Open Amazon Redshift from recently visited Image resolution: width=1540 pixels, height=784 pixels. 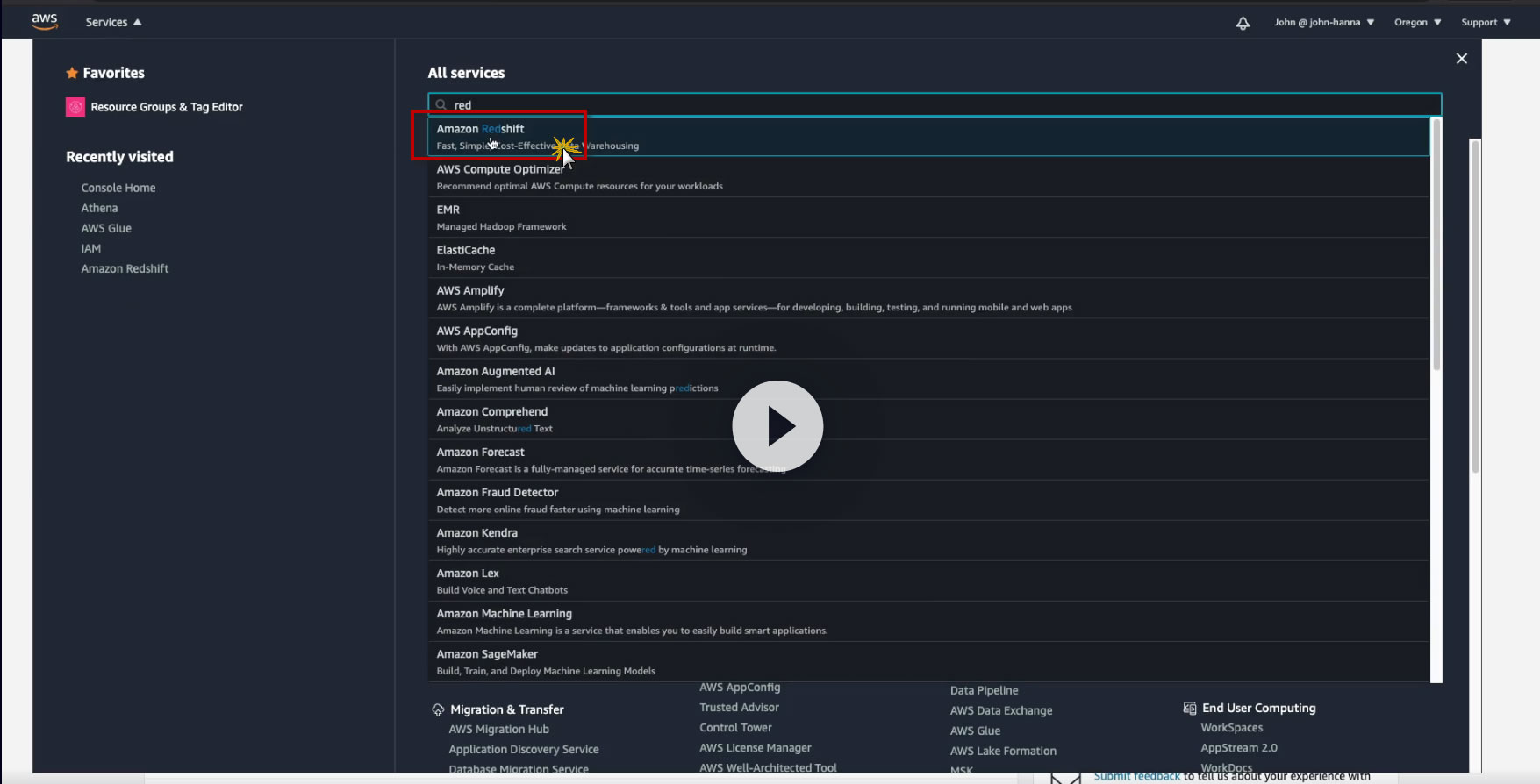[125, 268]
